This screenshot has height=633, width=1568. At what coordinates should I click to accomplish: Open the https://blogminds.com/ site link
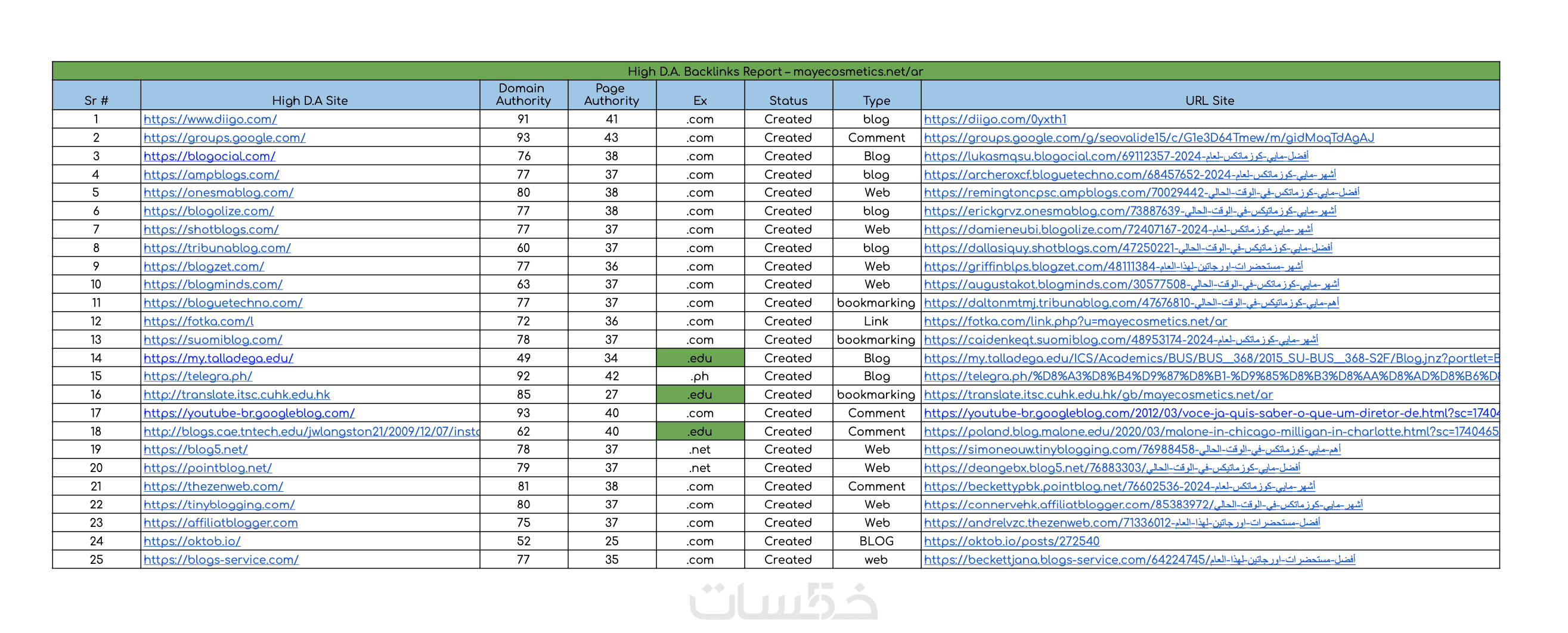click(213, 284)
